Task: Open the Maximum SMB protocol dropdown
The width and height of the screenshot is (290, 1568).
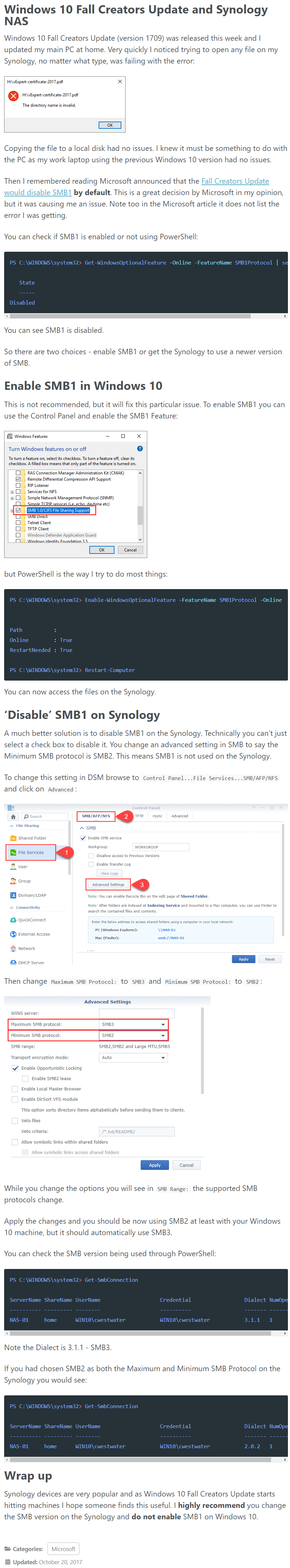Action: pyautogui.click(x=133, y=1025)
